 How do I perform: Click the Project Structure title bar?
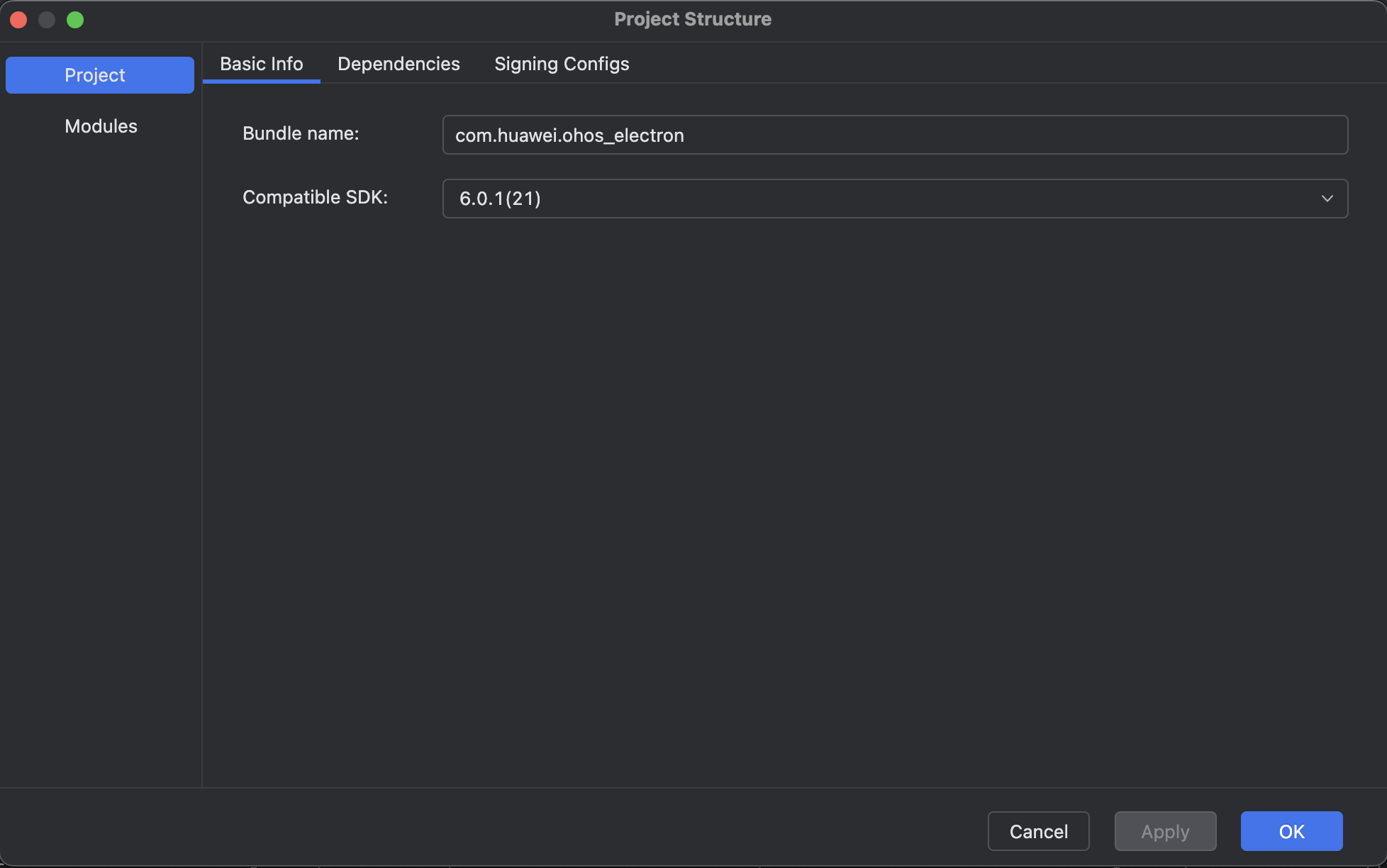[692, 19]
